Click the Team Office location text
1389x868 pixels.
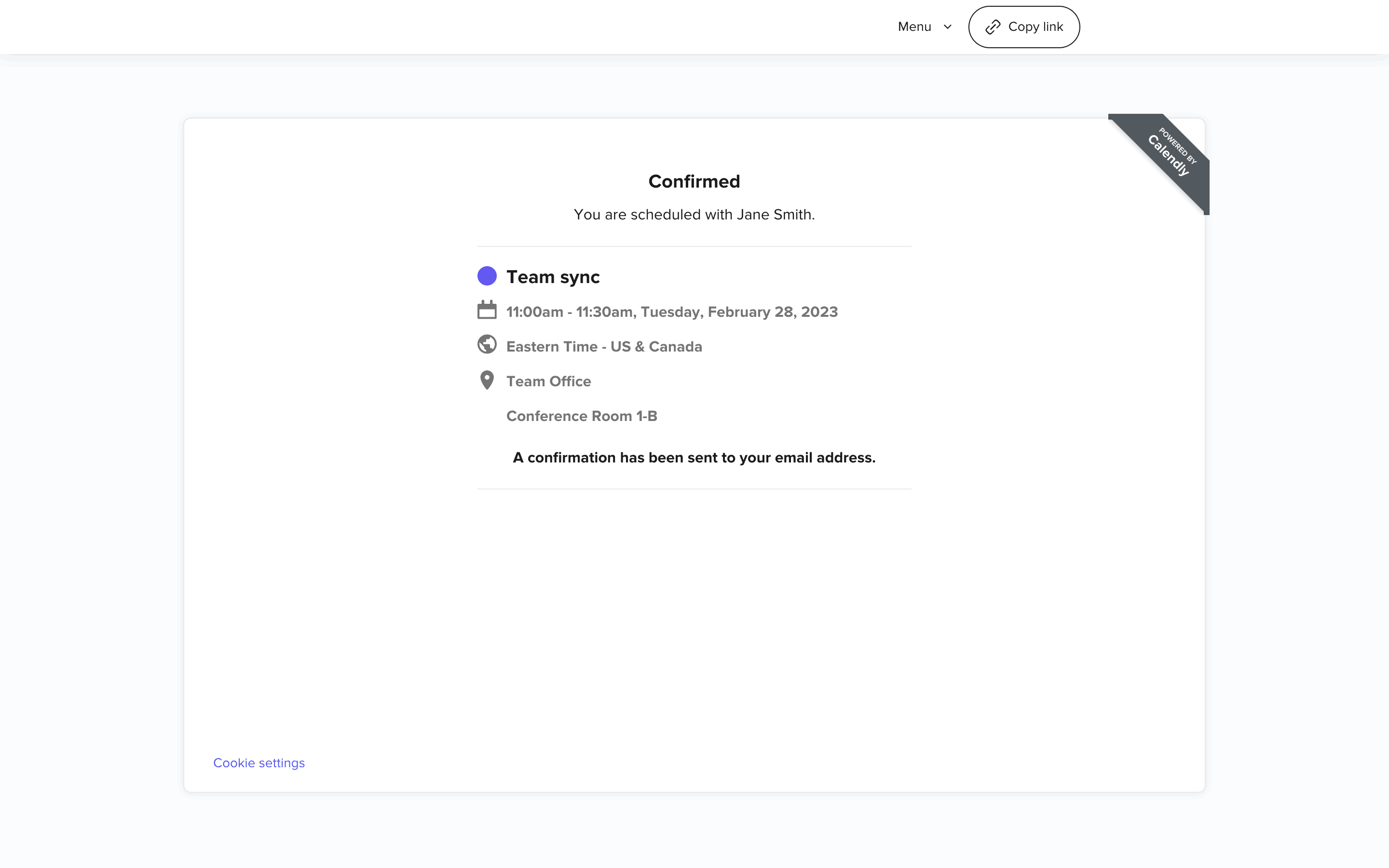click(548, 382)
